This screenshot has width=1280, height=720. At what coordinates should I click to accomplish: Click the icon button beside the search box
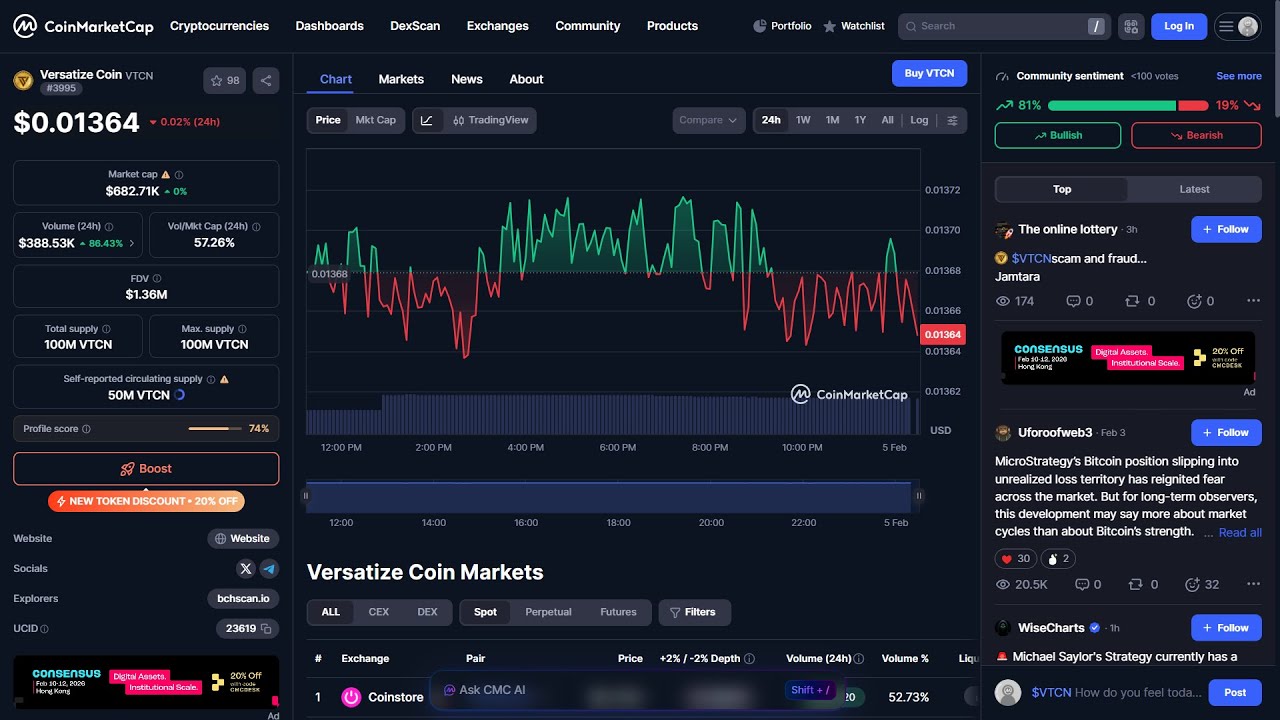[x=1131, y=26]
